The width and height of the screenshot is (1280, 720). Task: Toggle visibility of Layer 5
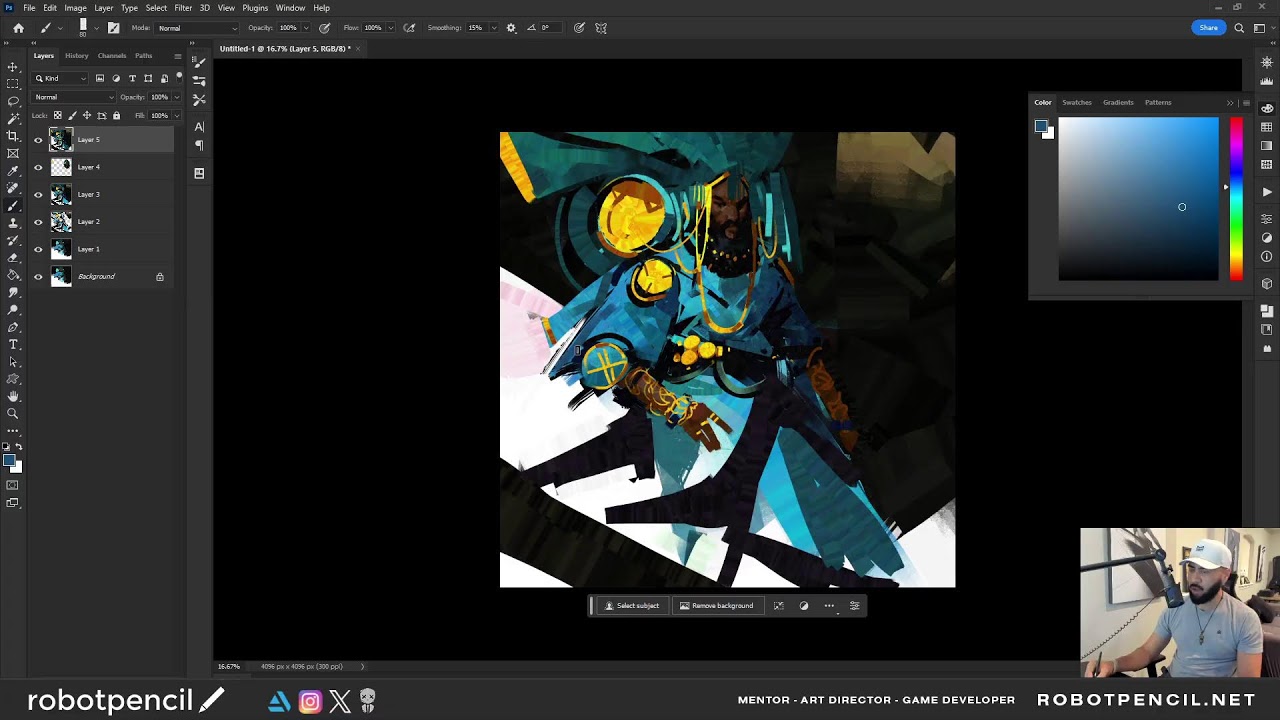(38, 140)
